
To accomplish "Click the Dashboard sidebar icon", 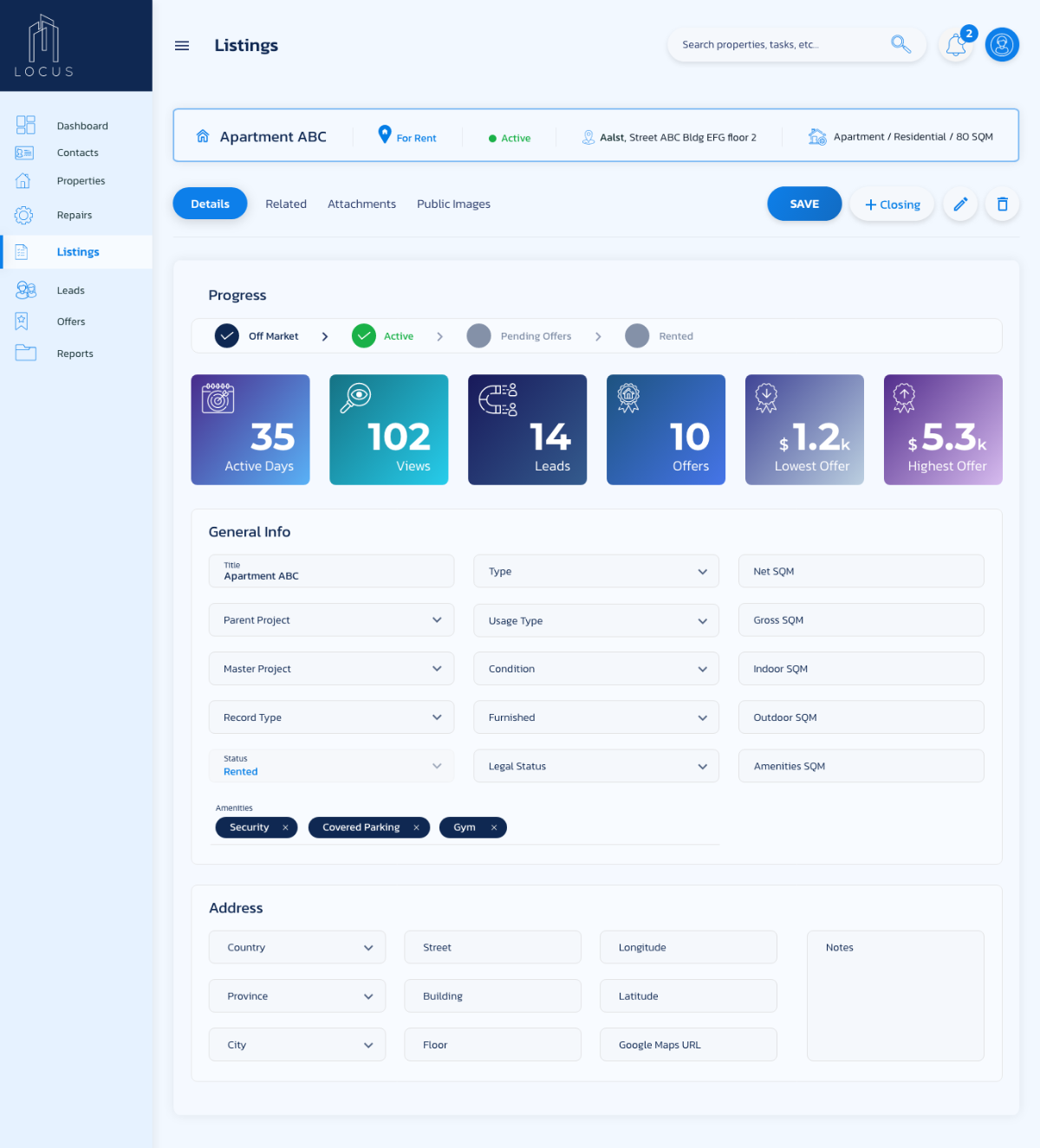I will pyautogui.click(x=25, y=126).
